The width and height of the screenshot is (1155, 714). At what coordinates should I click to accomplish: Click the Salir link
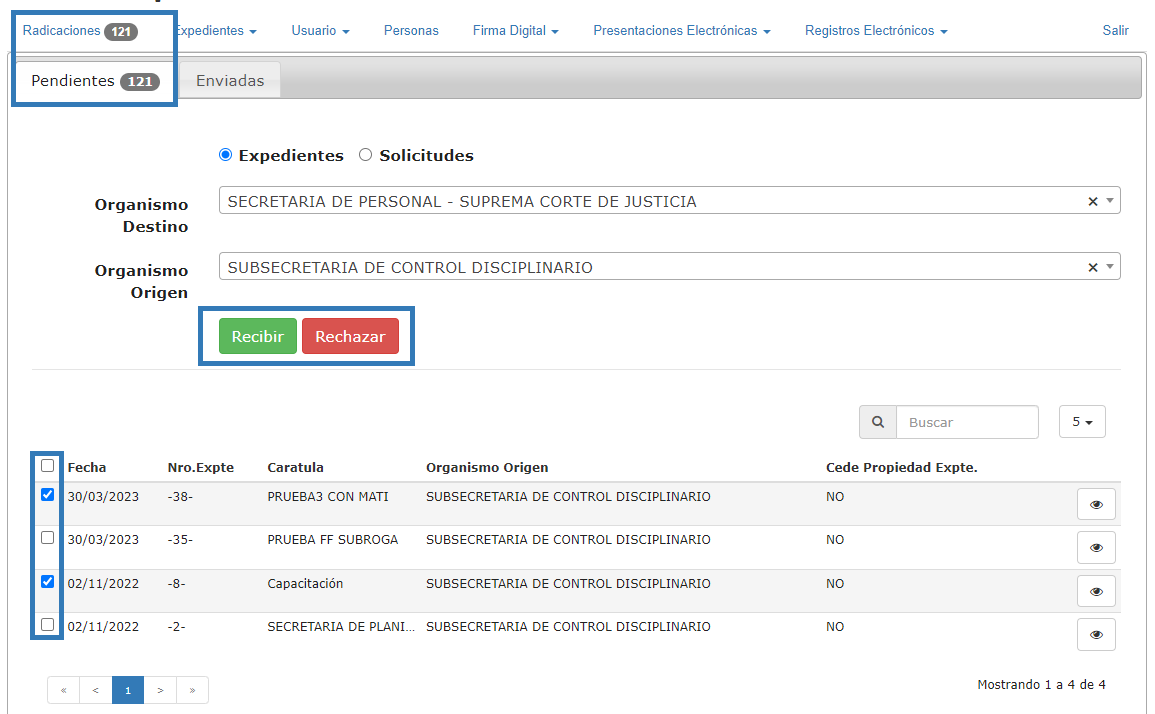[x=1115, y=31]
